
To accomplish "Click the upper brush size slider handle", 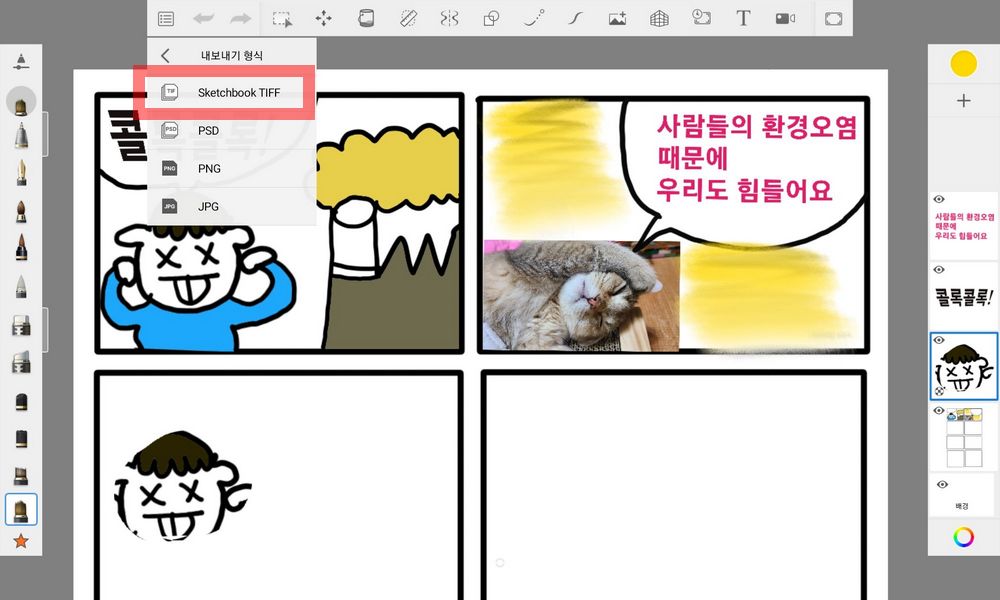I will click(x=45, y=134).
